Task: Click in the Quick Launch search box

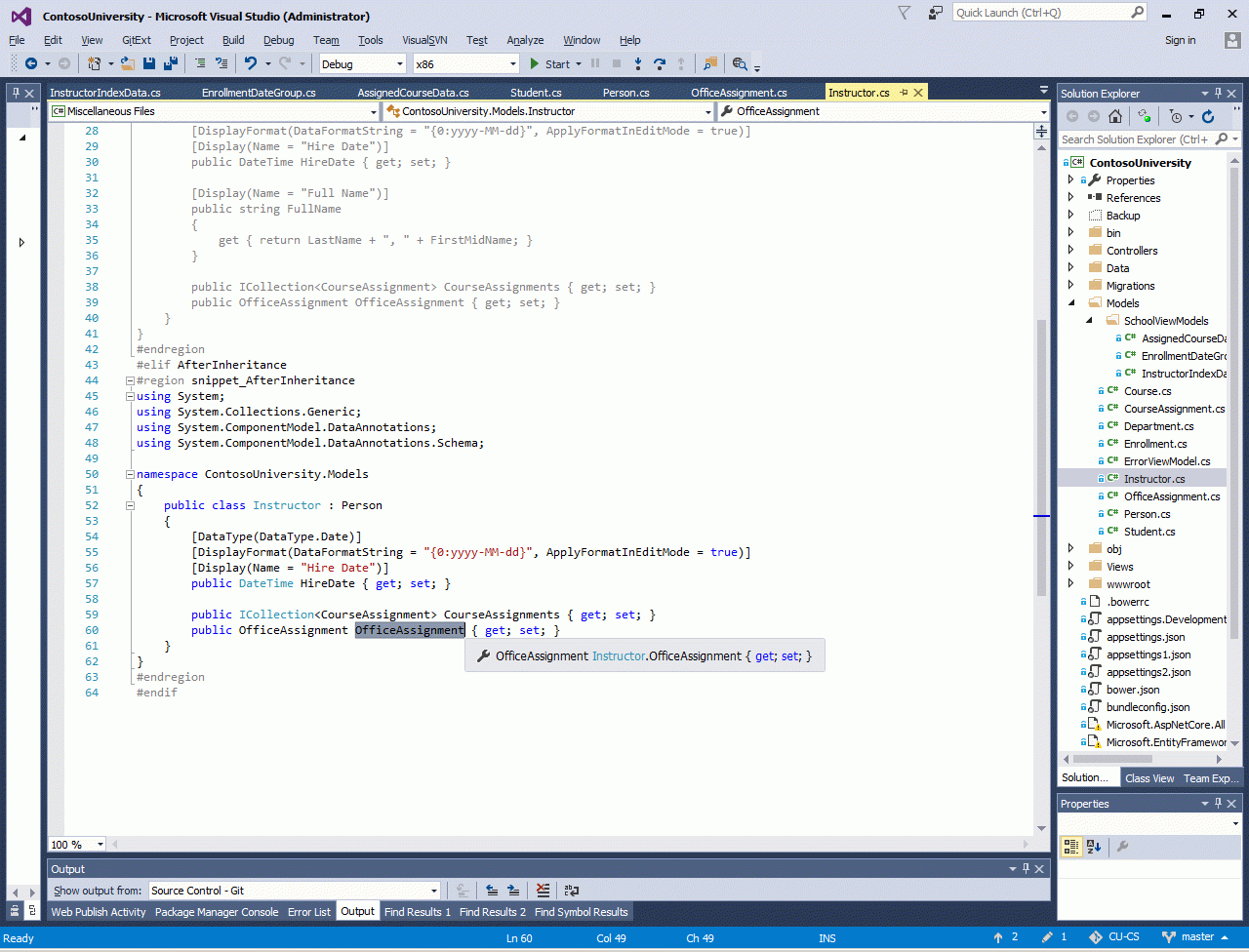Action: [1041, 13]
